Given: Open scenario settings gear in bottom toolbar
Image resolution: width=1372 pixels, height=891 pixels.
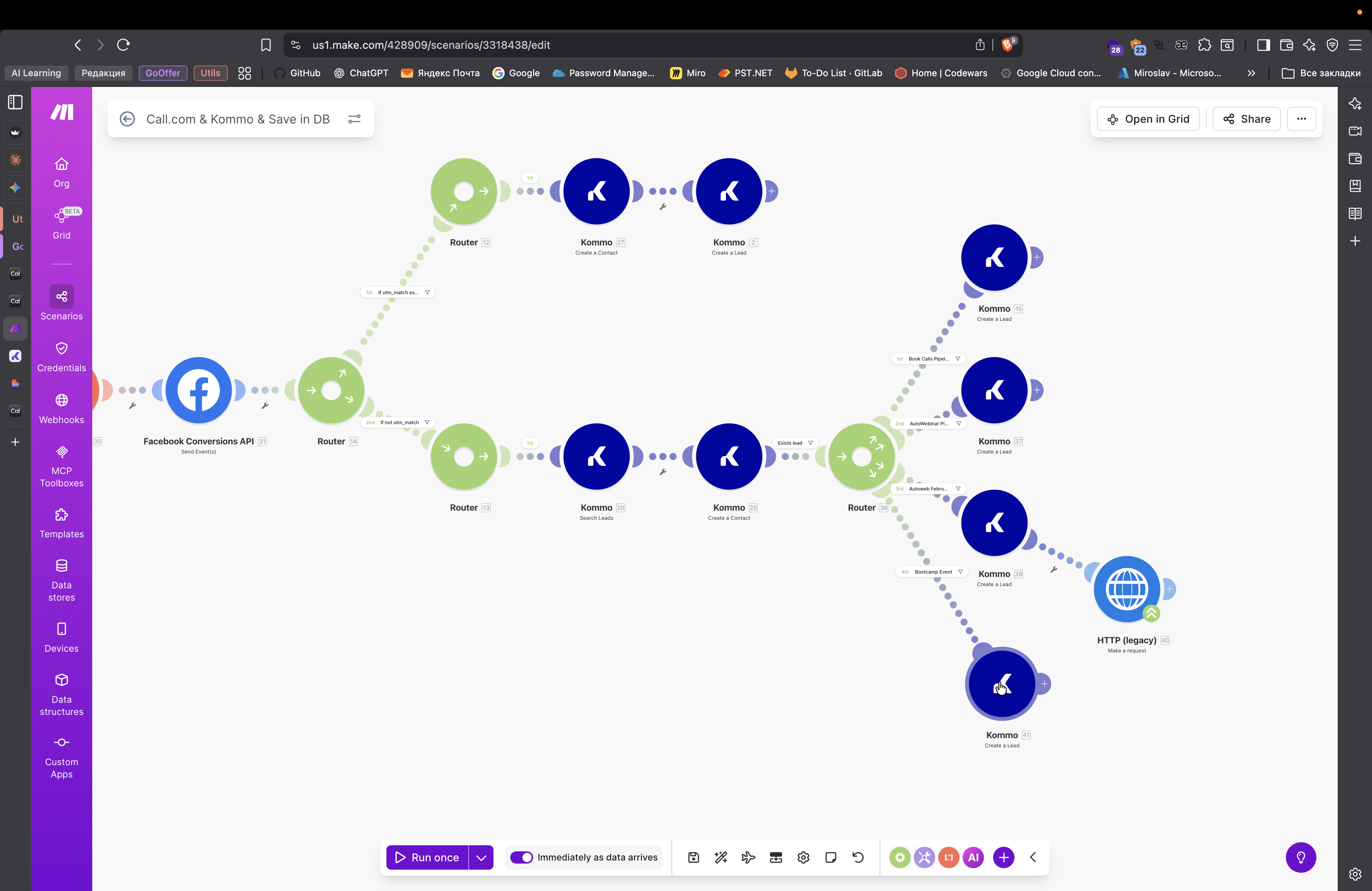Looking at the screenshot, I should pyautogui.click(x=803, y=857).
